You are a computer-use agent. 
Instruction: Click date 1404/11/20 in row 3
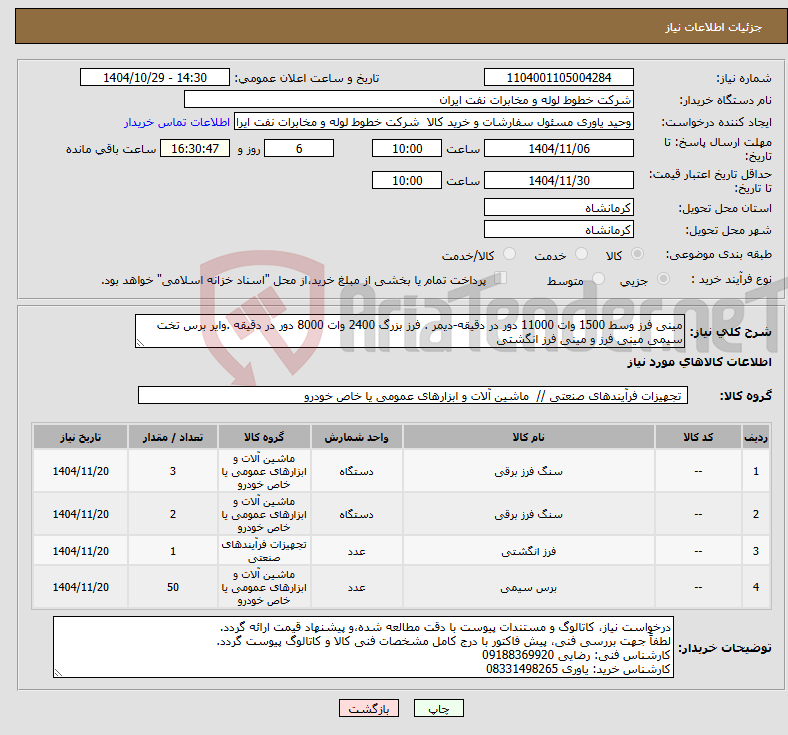click(x=80, y=551)
